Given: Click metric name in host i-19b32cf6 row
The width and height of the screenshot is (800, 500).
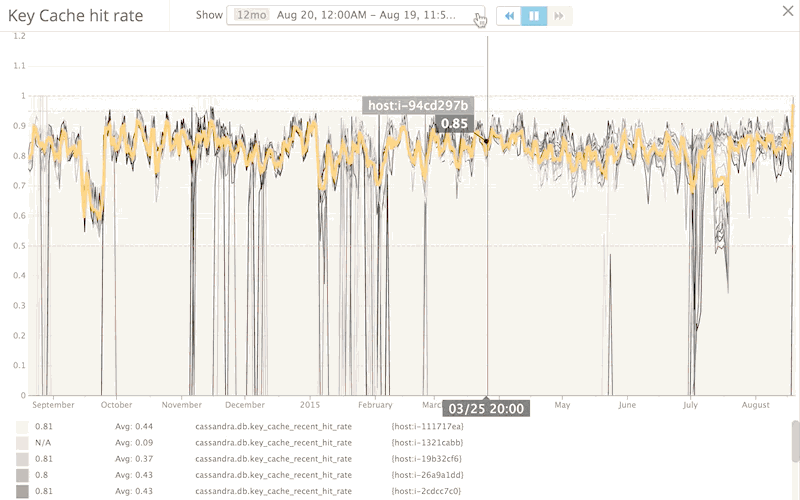Looking at the screenshot, I should (x=273, y=459).
